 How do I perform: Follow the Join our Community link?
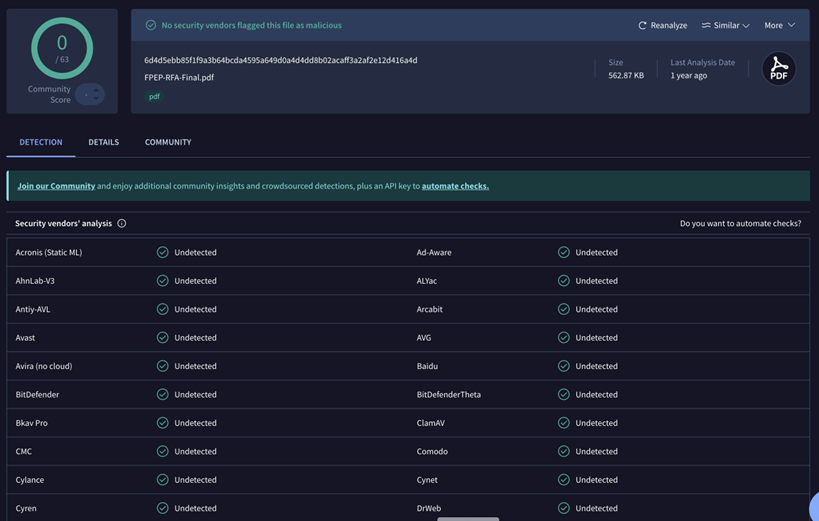56,186
